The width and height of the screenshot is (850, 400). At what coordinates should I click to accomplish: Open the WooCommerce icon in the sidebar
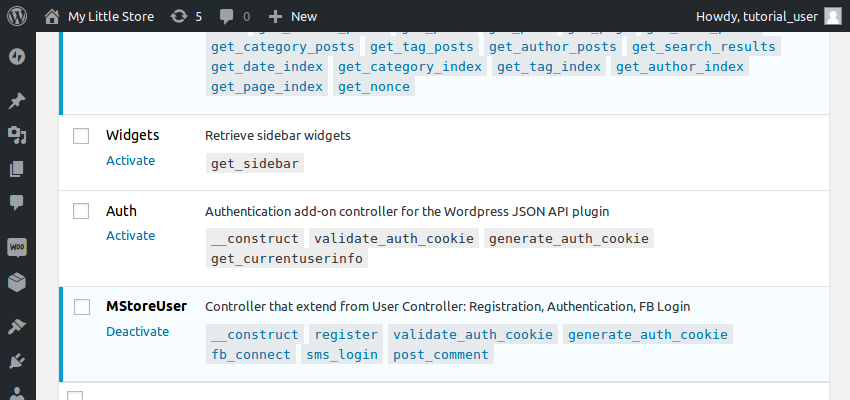click(x=17, y=248)
